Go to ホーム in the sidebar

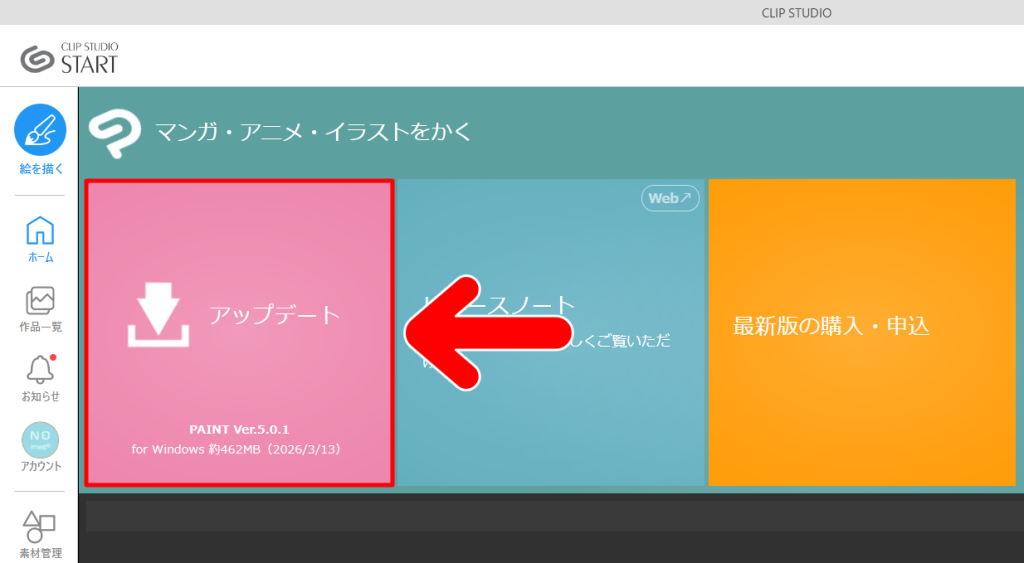point(40,239)
